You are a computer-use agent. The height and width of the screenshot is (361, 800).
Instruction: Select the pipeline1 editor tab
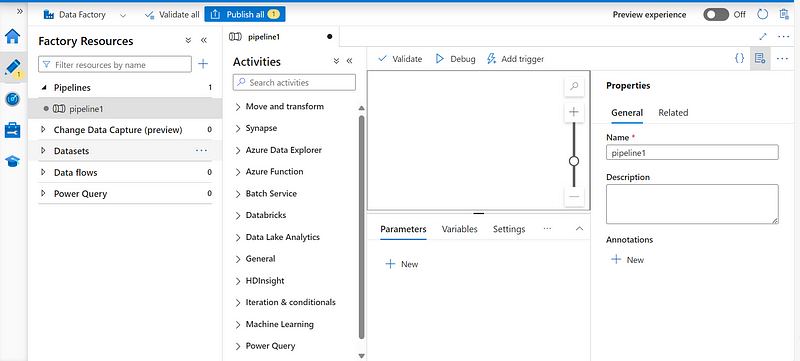[x=281, y=37]
